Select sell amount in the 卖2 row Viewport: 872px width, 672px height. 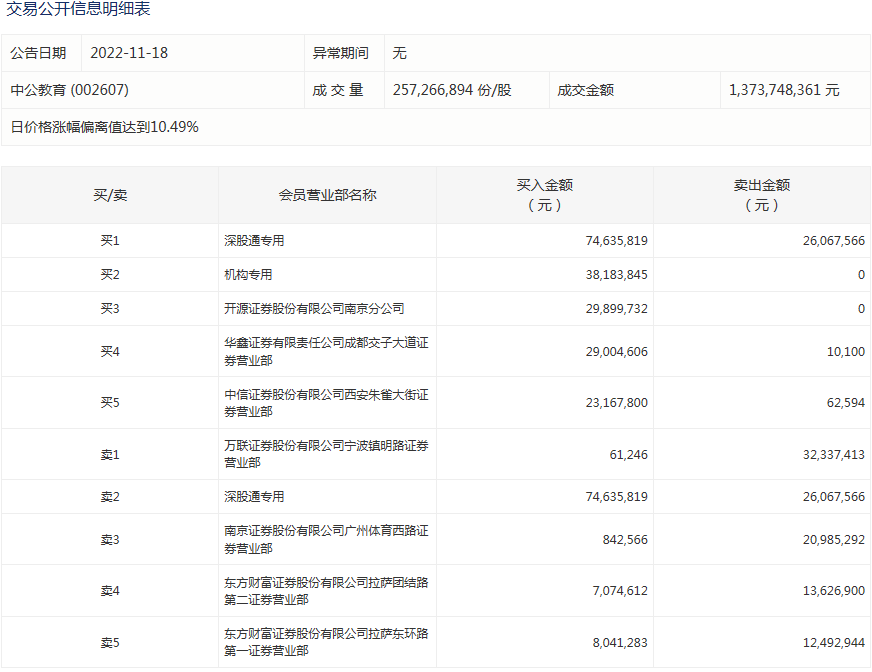[x=834, y=496]
